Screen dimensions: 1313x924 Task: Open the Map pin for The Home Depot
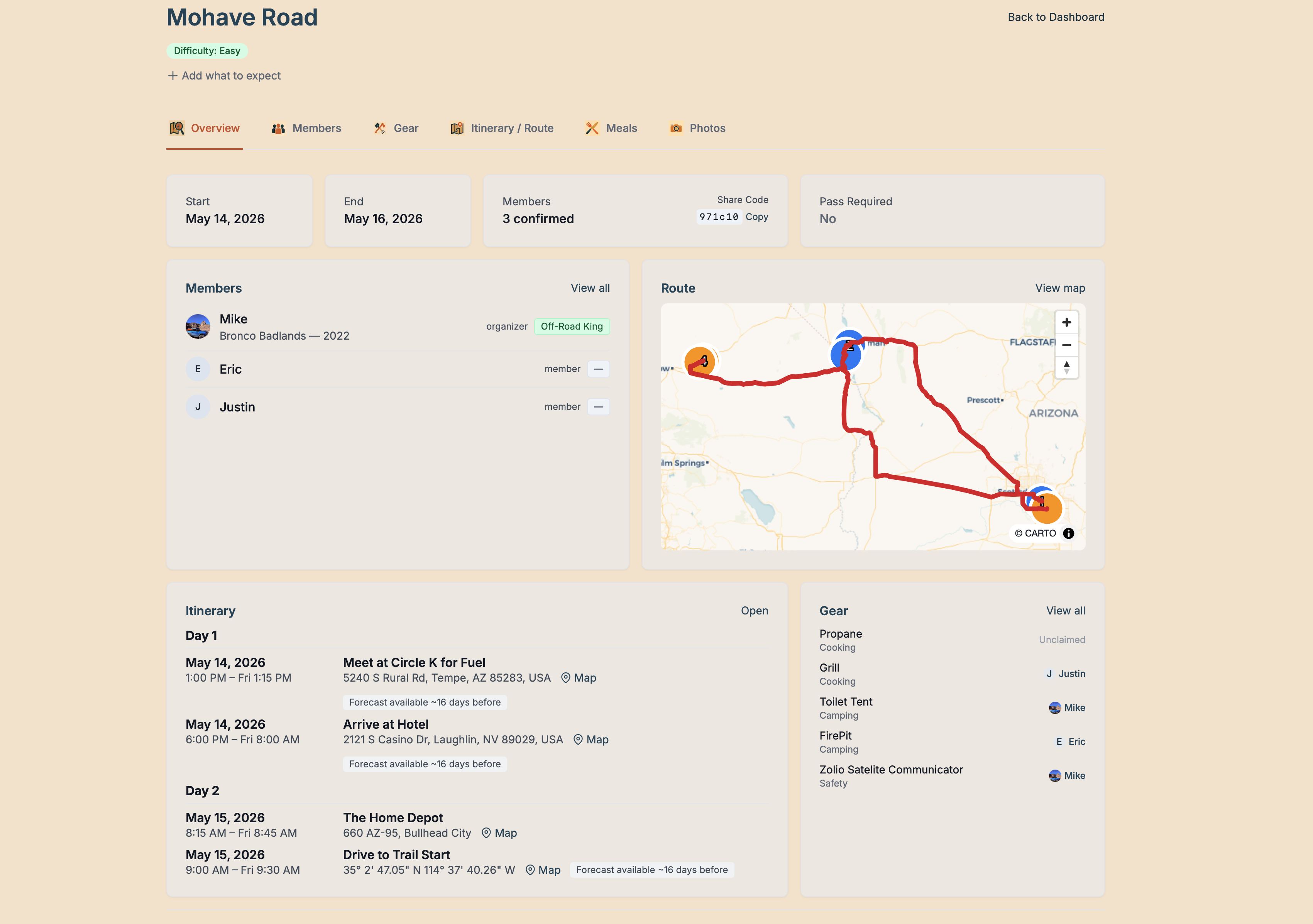click(499, 833)
